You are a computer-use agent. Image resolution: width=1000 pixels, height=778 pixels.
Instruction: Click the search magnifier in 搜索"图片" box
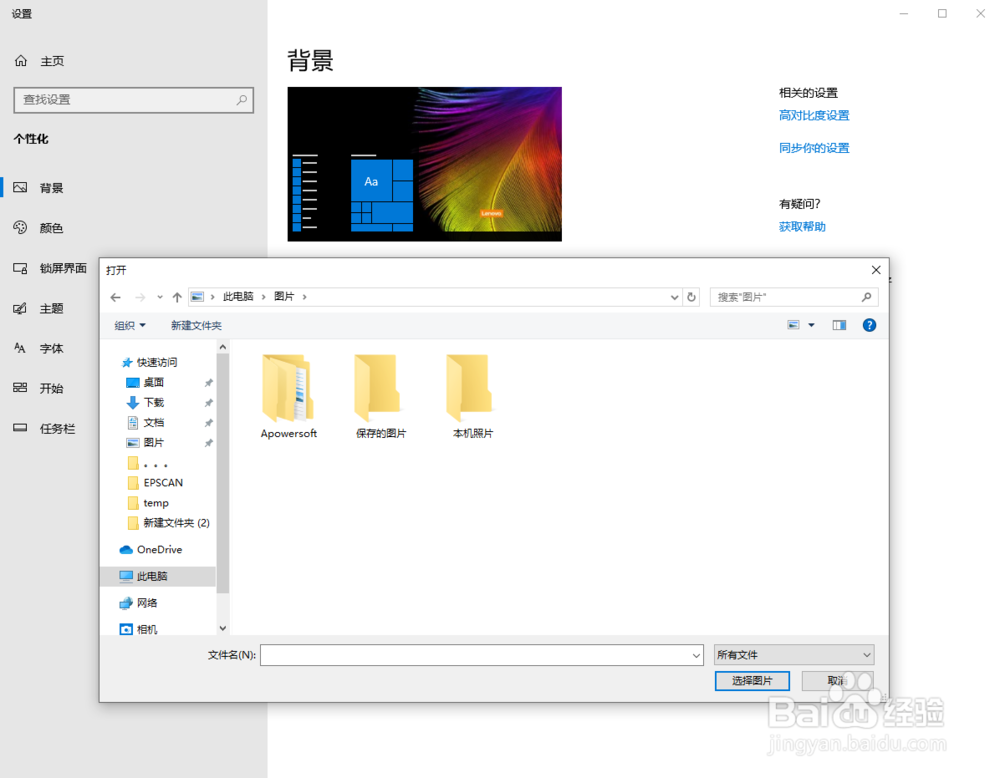pos(866,297)
